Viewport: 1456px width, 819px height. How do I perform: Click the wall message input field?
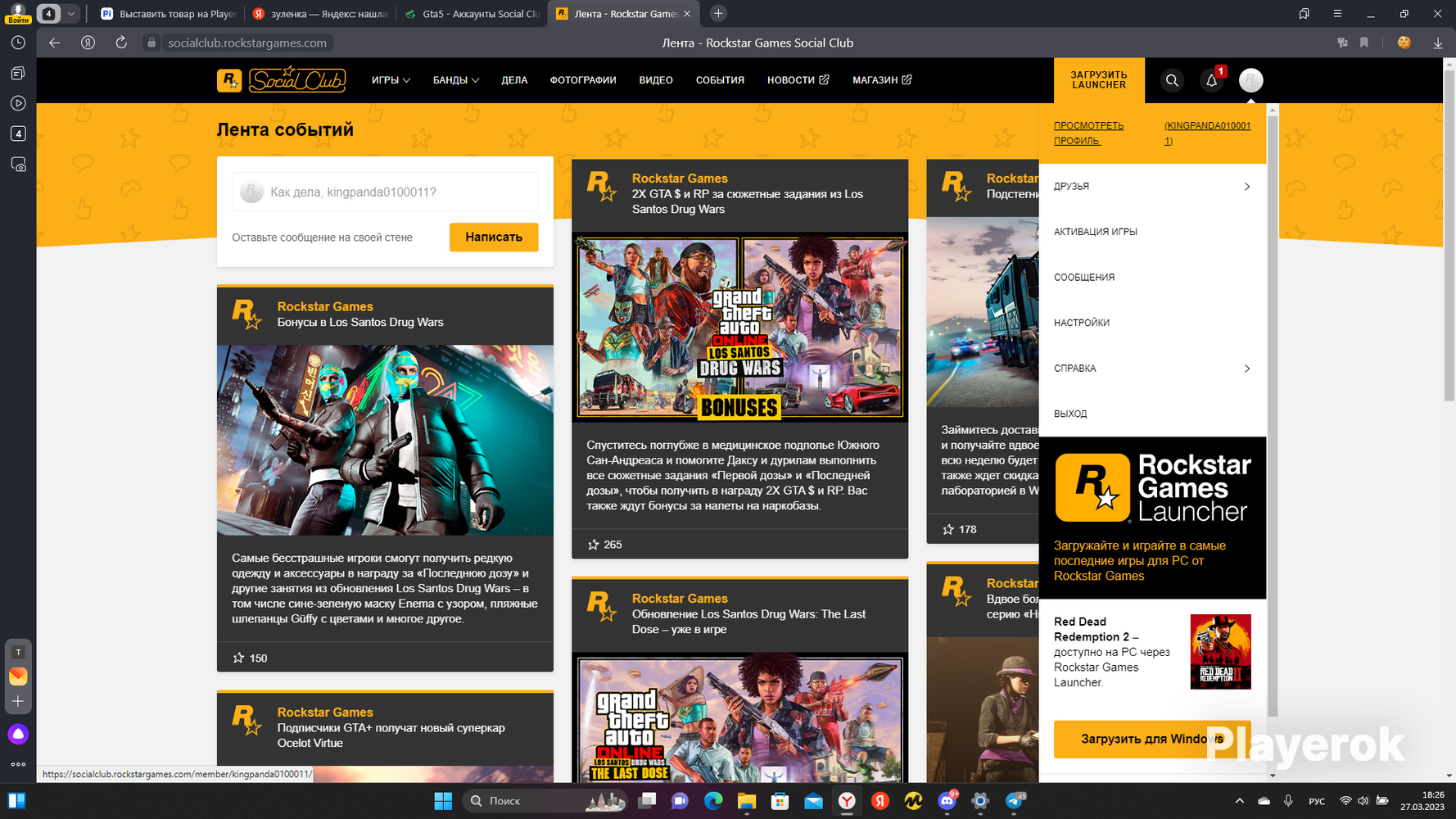pyautogui.click(x=385, y=192)
